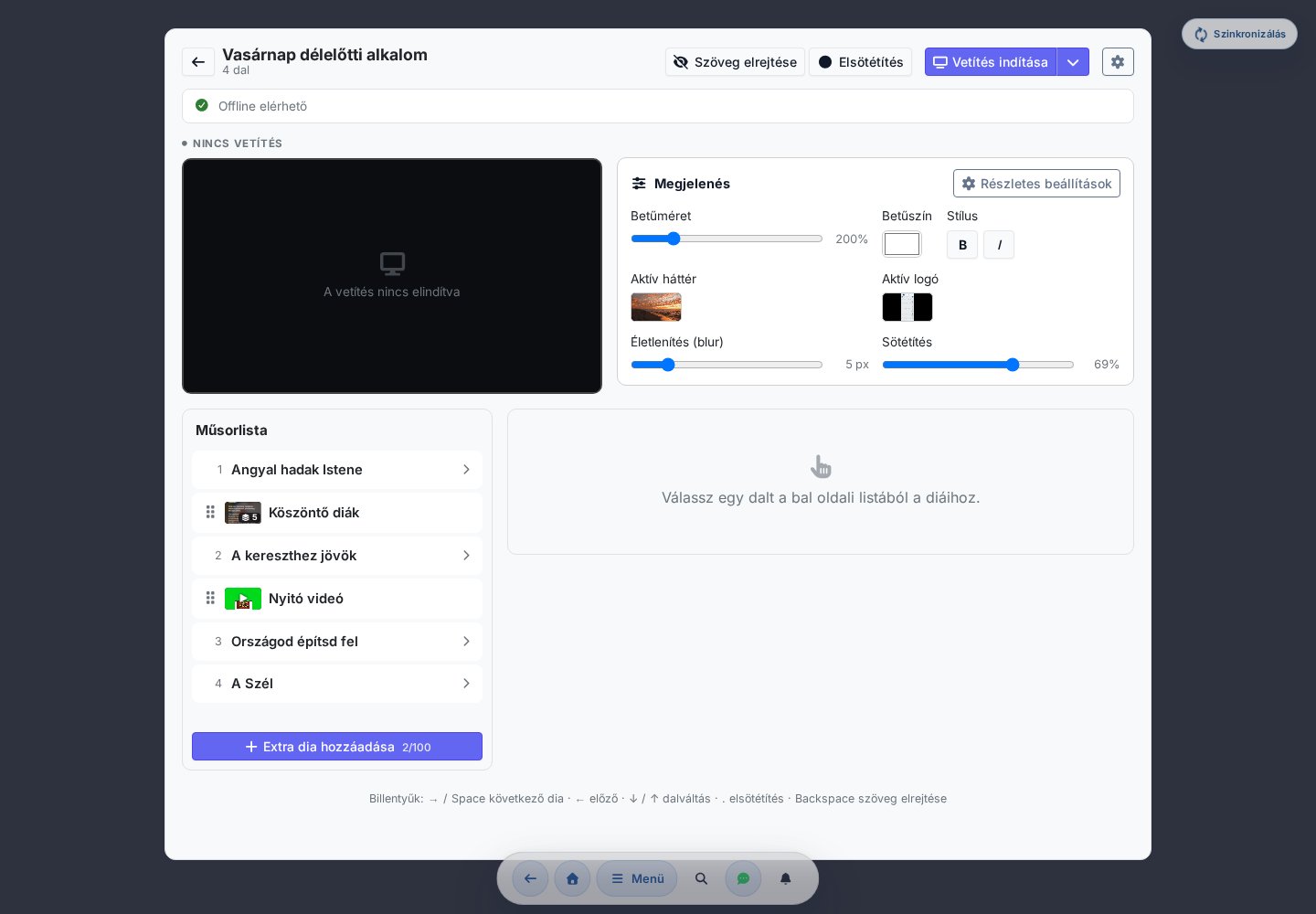
Task: Open the dropdown arrow next to Vetítés indítása
Action: [x=1073, y=62]
